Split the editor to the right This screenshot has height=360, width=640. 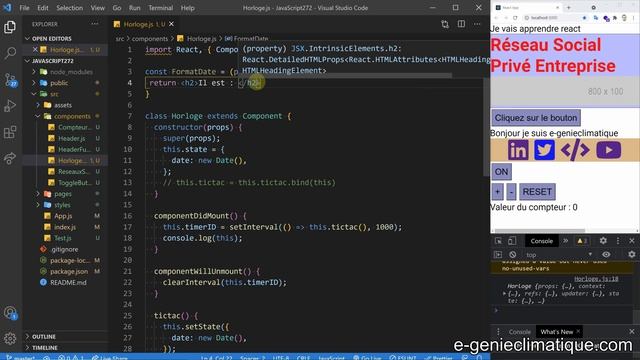point(461,24)
